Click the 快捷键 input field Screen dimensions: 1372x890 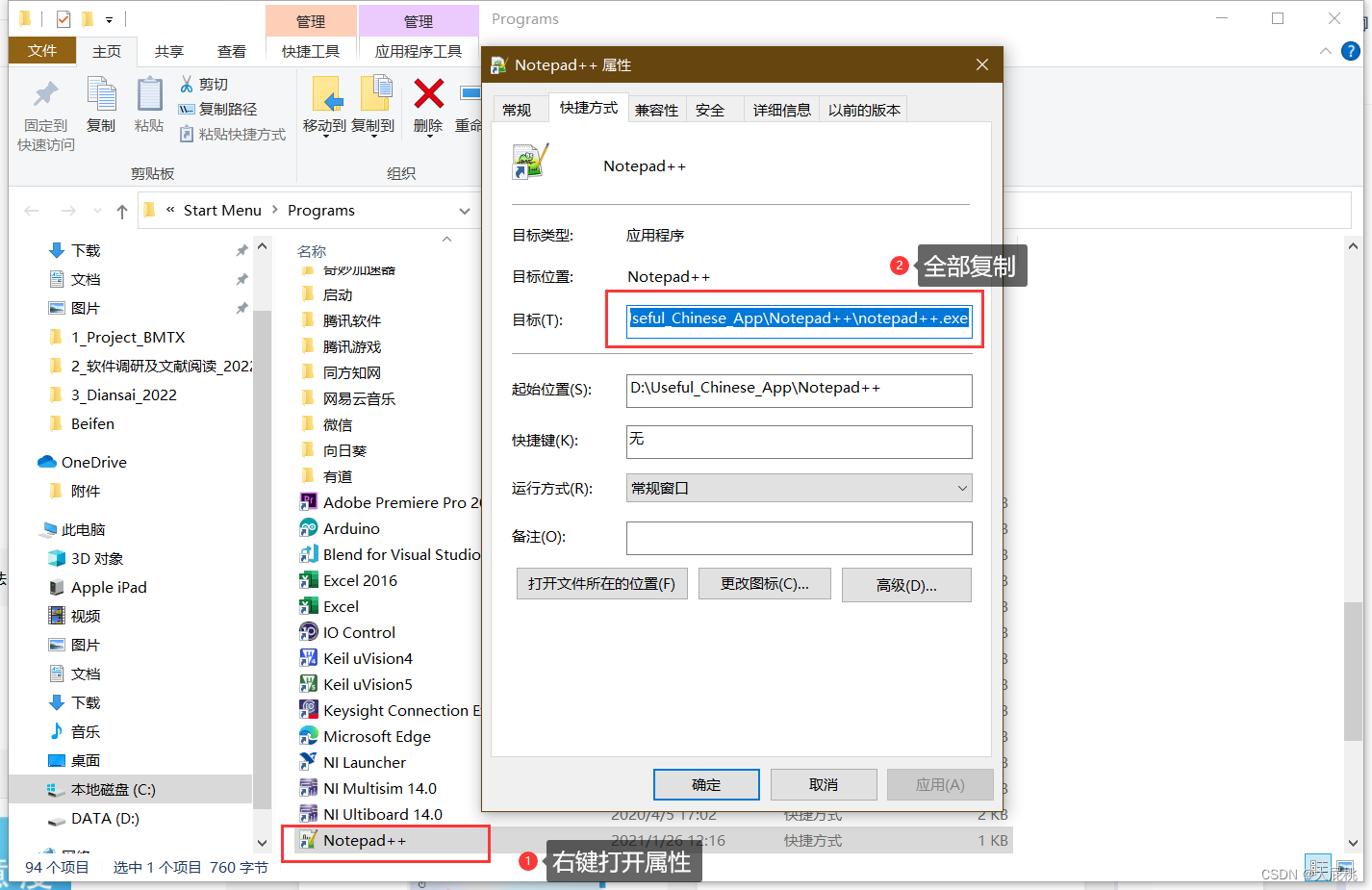click(x=799, y=441)
